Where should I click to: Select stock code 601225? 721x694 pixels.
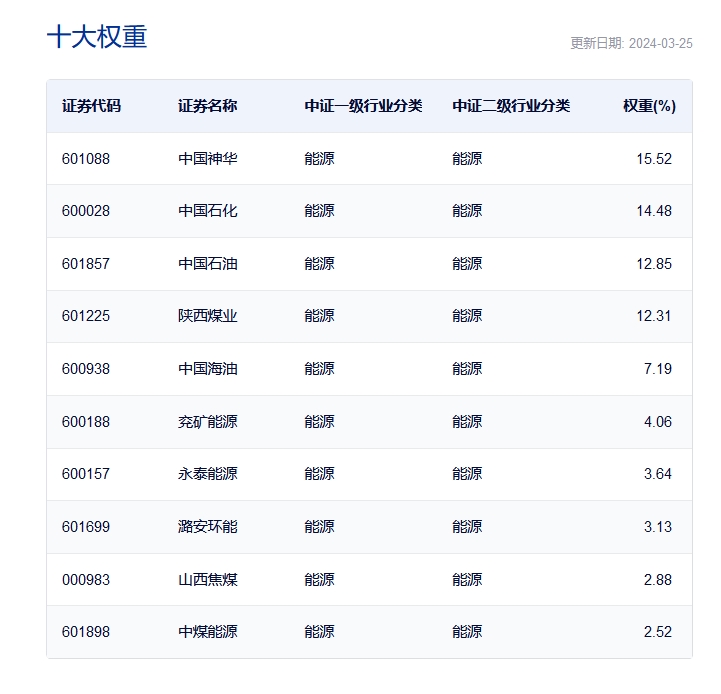[86, 315]
